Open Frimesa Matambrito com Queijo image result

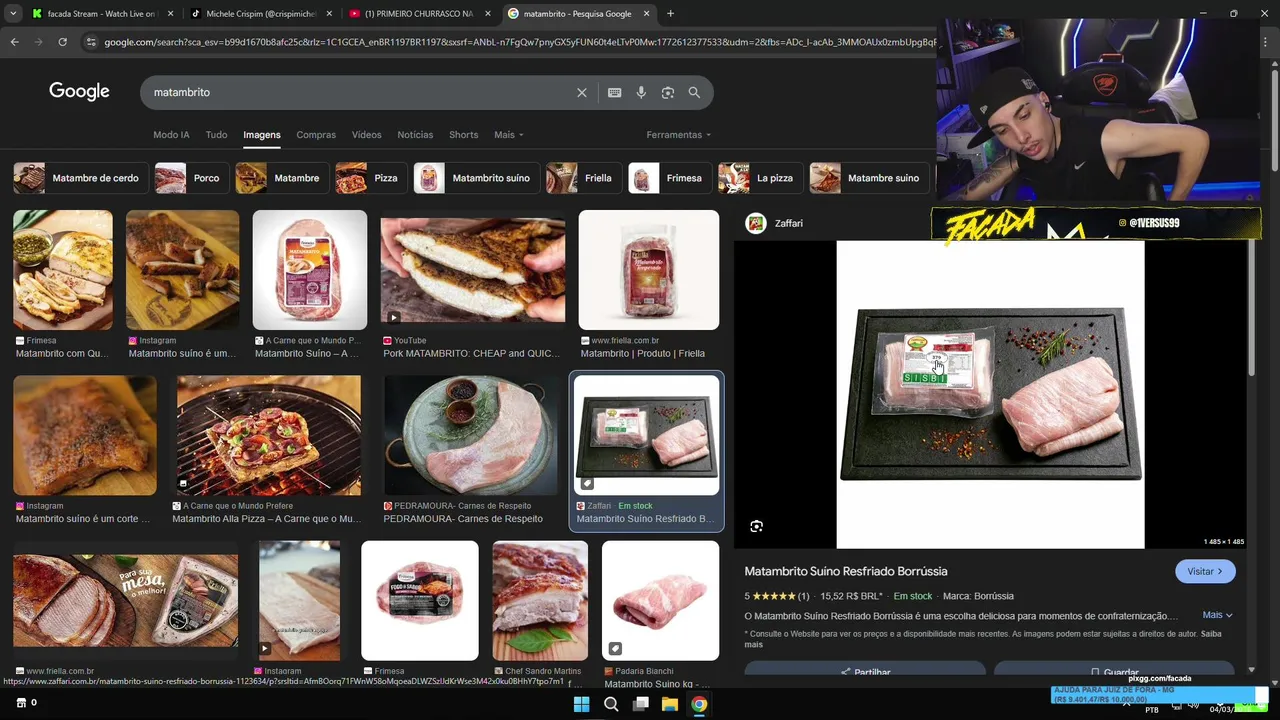click(x=63, y=270)
